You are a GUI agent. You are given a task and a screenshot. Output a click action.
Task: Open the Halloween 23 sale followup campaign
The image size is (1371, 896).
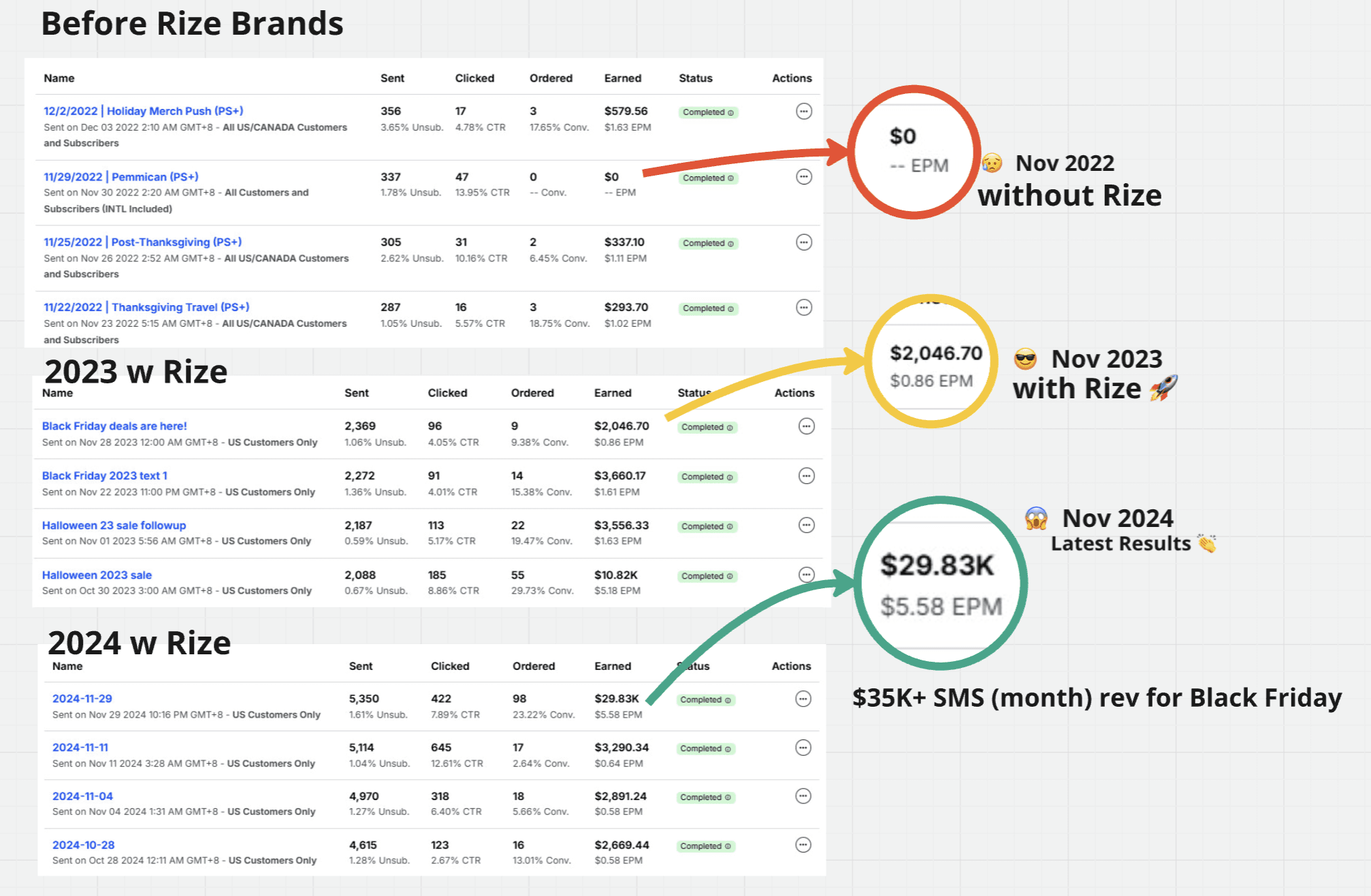[x=114, y=525]
